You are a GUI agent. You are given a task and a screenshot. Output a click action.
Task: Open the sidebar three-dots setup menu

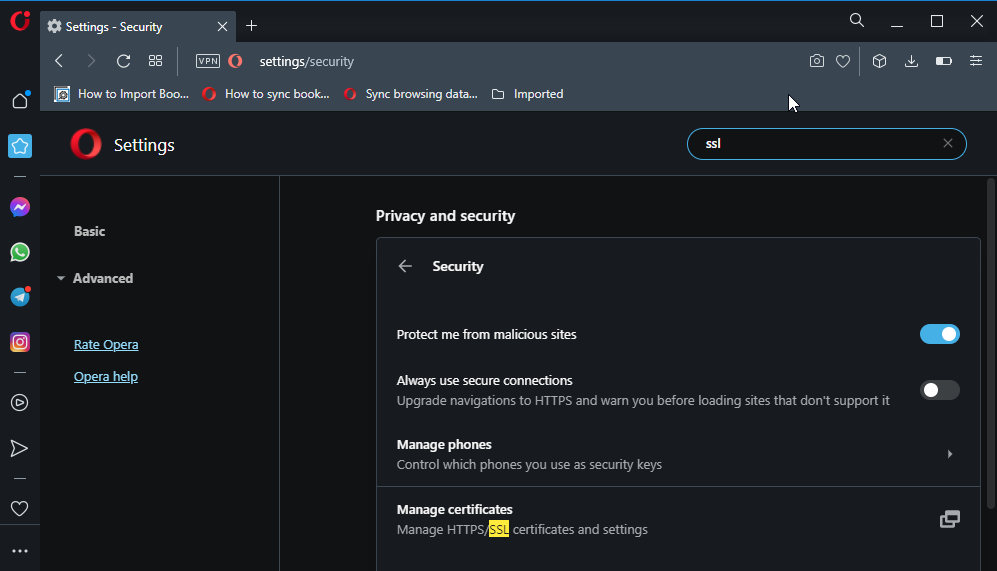tap(20, 551)
